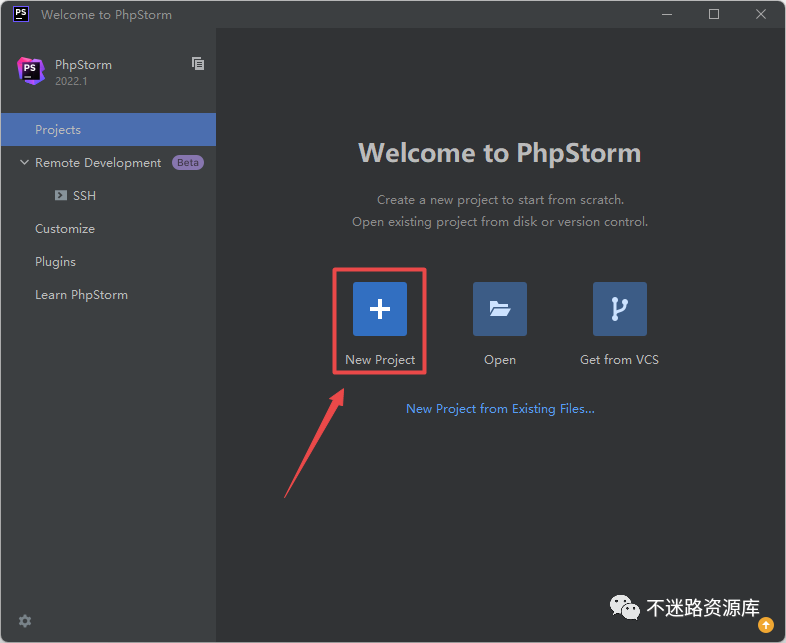Viewport: 786px width, 643px height.
Task: Click the PhpStorm name in sidebar header
Action: coord(83,65)
